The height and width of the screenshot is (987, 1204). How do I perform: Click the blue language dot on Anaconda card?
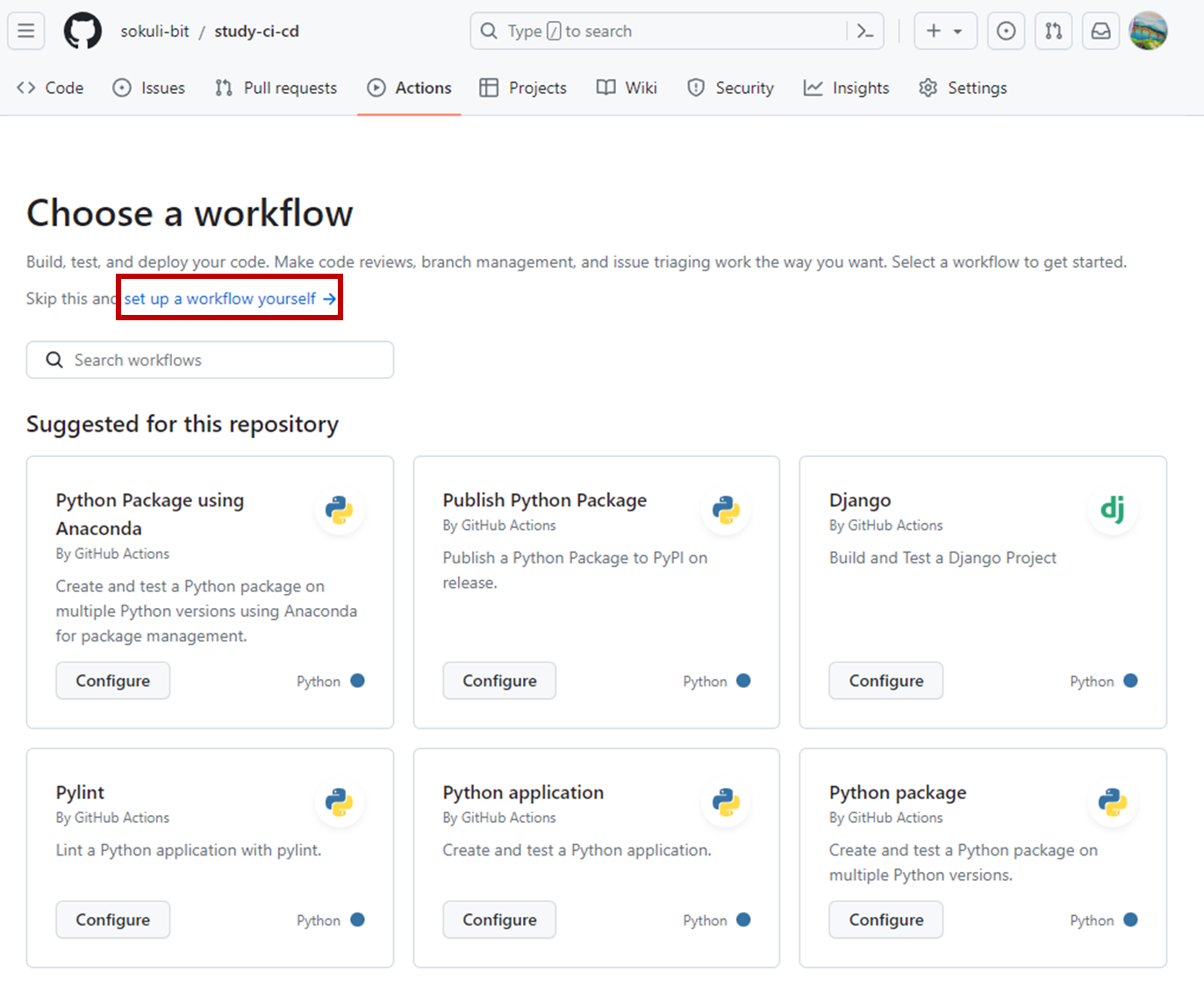click(x=357, y=681)
